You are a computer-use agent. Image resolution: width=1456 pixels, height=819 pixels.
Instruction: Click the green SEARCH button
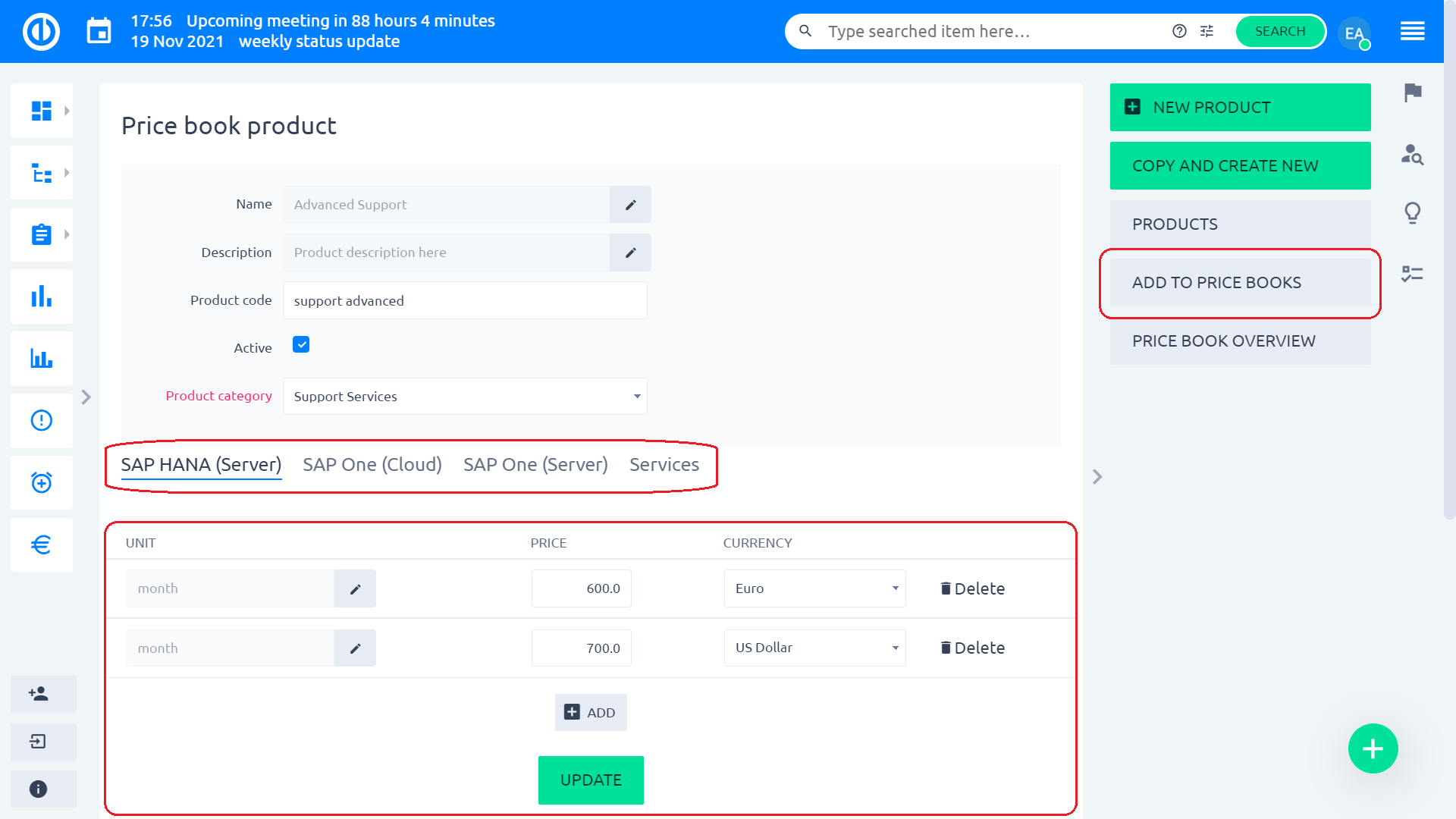1280,31
